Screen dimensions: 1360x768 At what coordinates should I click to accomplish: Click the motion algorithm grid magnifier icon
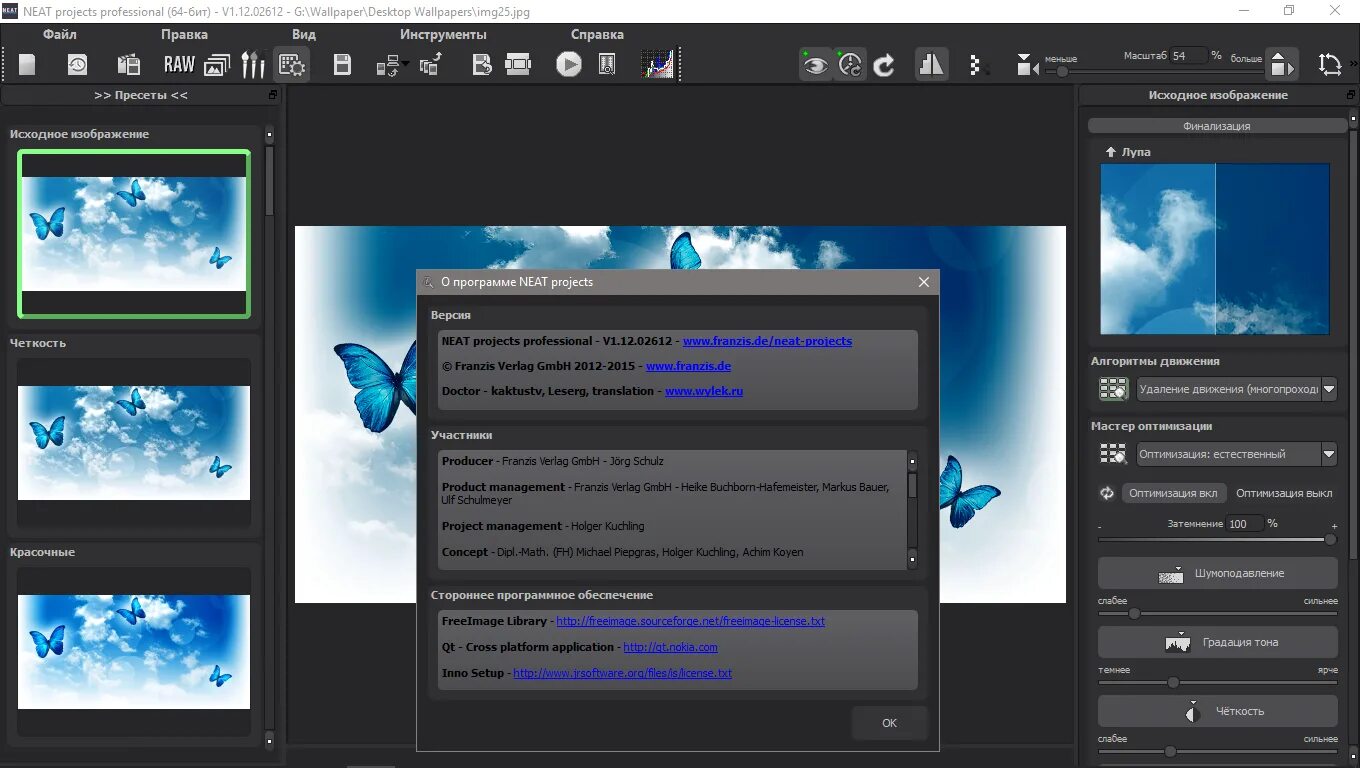[1113, 389]
